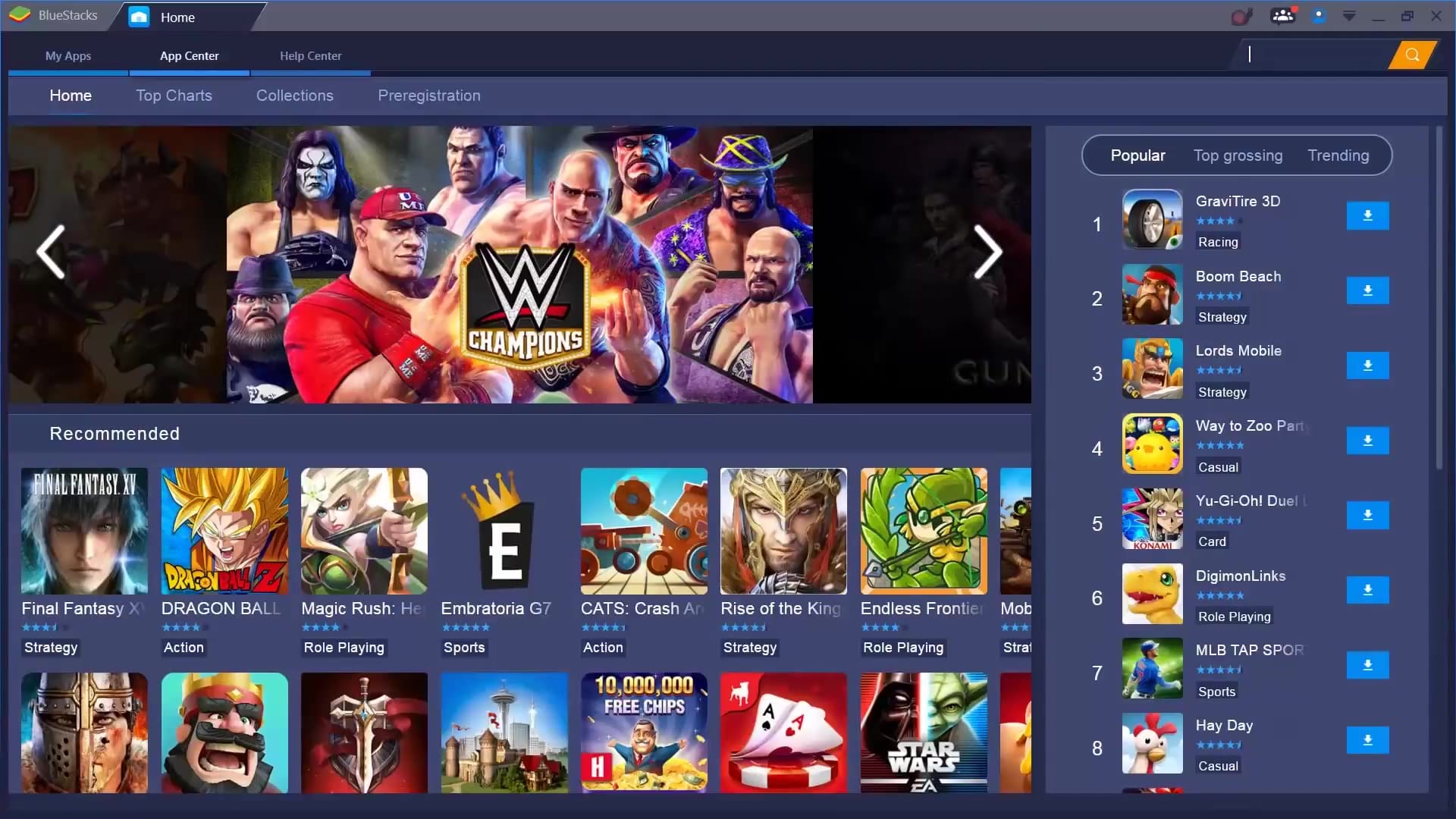
Task: Open the Clash Royale king thumbnail
Action: [x=224, y=733]
